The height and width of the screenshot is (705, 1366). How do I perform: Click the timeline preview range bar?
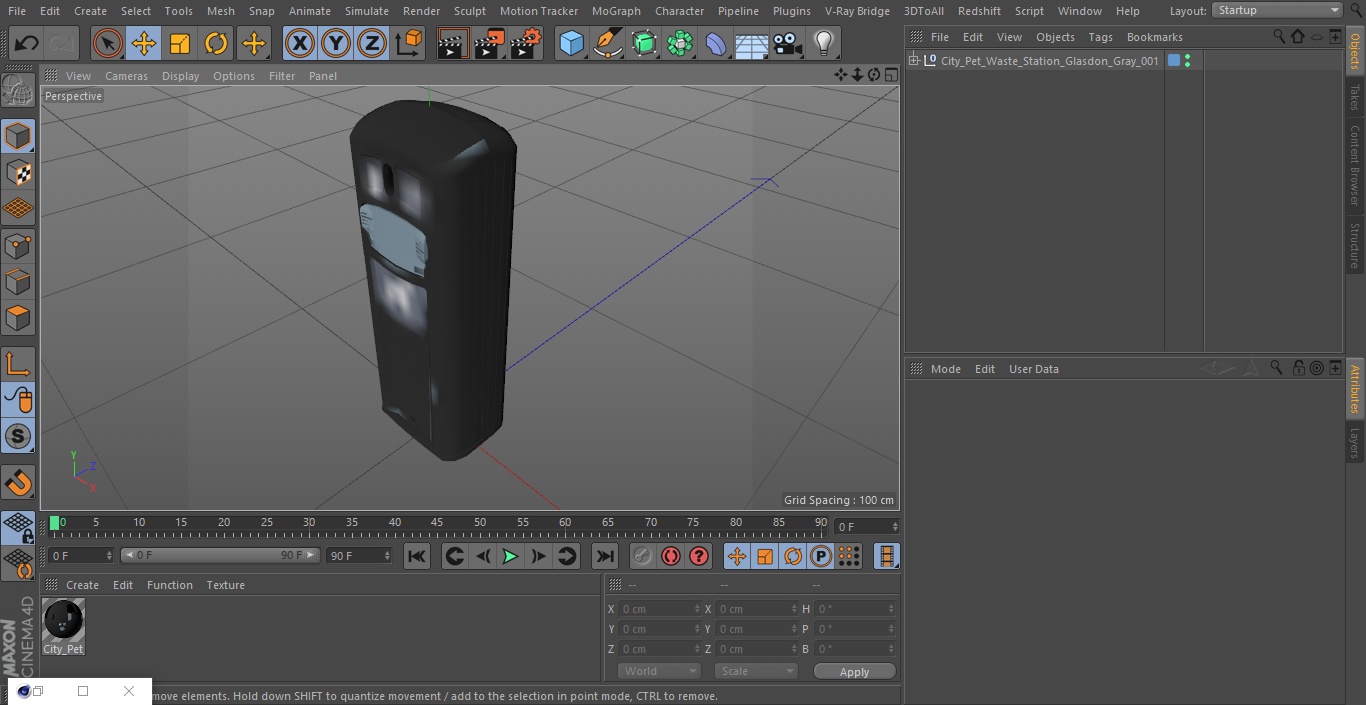pyautogui.click(x=220, y=555)
